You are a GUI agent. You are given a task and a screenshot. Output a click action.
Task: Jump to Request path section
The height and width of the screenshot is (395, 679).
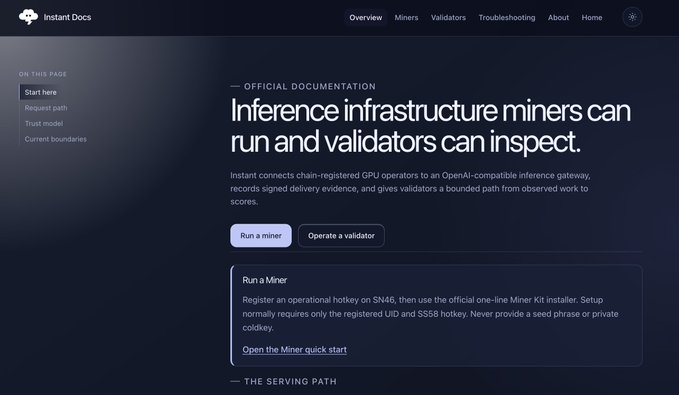46,108
